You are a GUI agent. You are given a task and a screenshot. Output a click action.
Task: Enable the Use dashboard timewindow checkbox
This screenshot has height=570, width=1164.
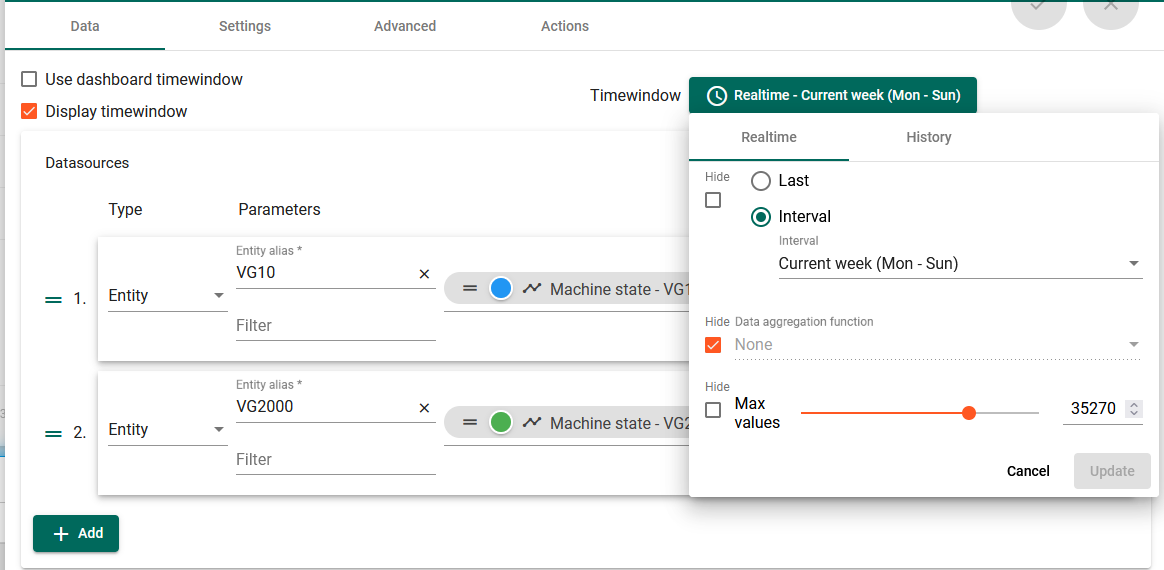click(29, 79)
